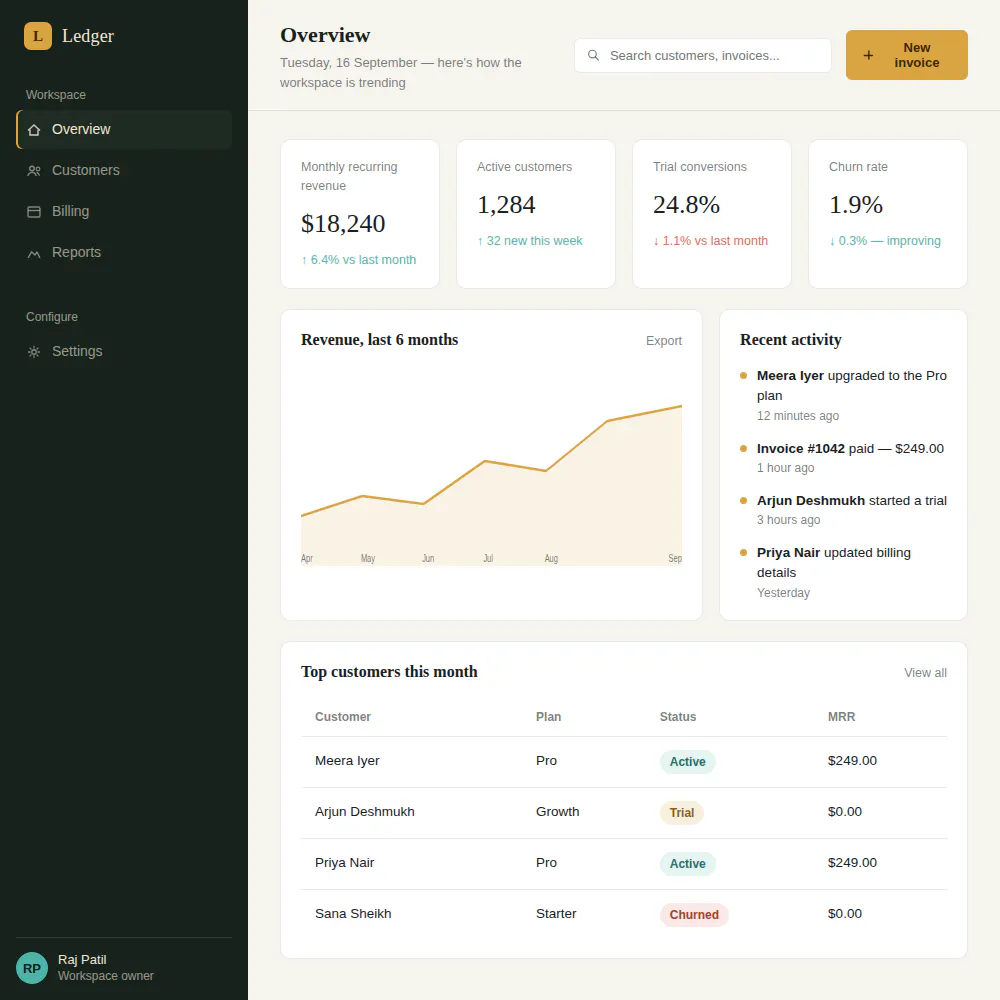Click View all top customers
Screen dimensions: 1000x1000
(925, 673)
